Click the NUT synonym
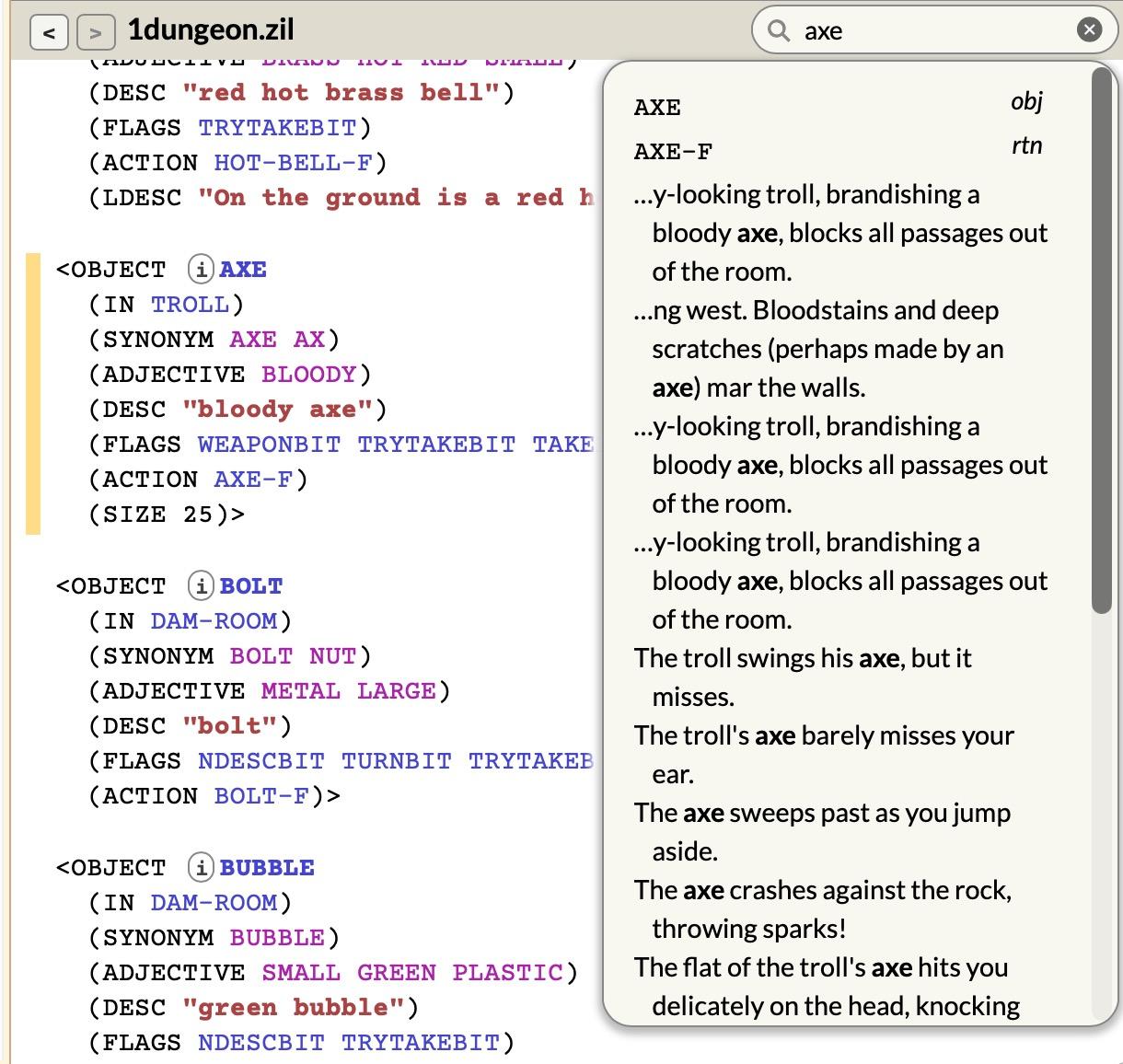This screenshot has width=1123, height=1064. (x=332, y=656)
